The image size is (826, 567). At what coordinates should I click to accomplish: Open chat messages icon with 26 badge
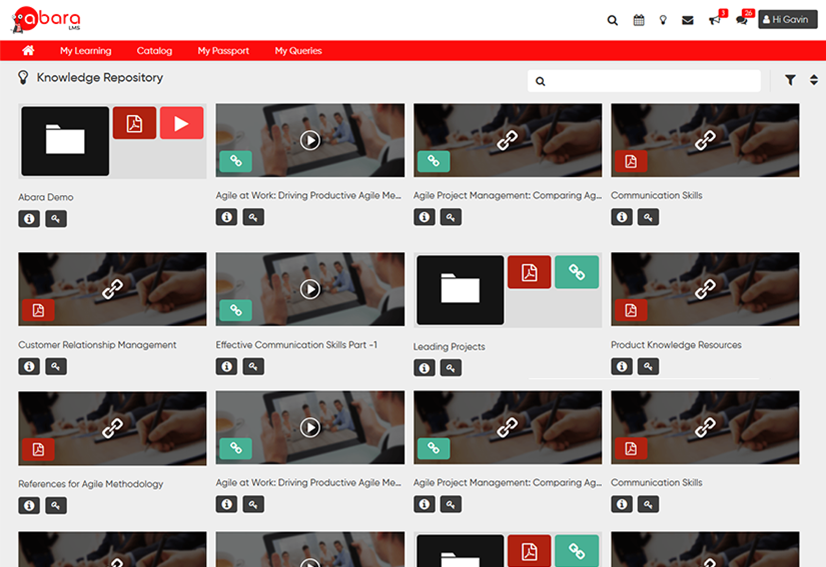tap(741, 21)
